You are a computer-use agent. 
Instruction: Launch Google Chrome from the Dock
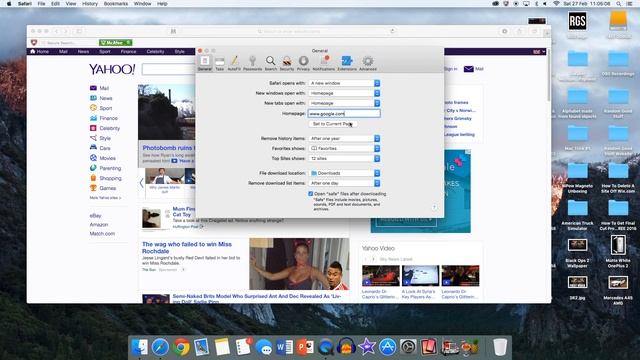pyautogui.click(x=181, y=347)
